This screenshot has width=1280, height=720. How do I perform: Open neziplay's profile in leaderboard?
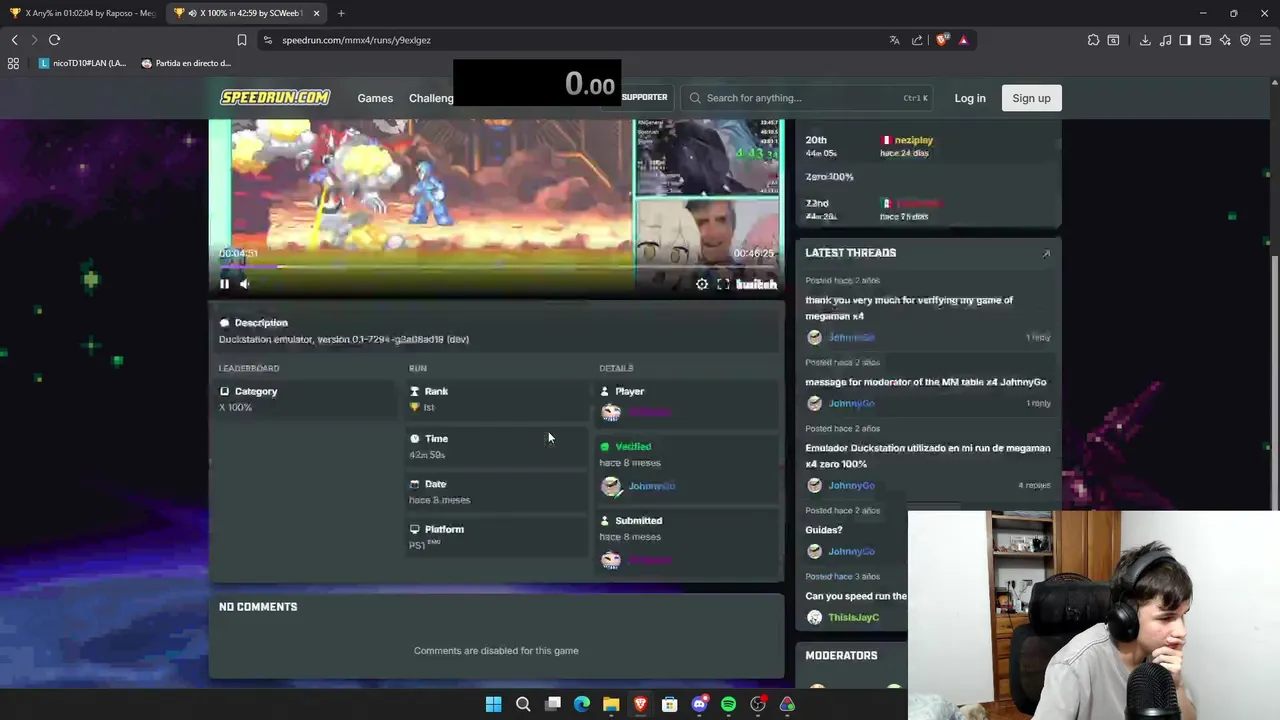(913, 140)
